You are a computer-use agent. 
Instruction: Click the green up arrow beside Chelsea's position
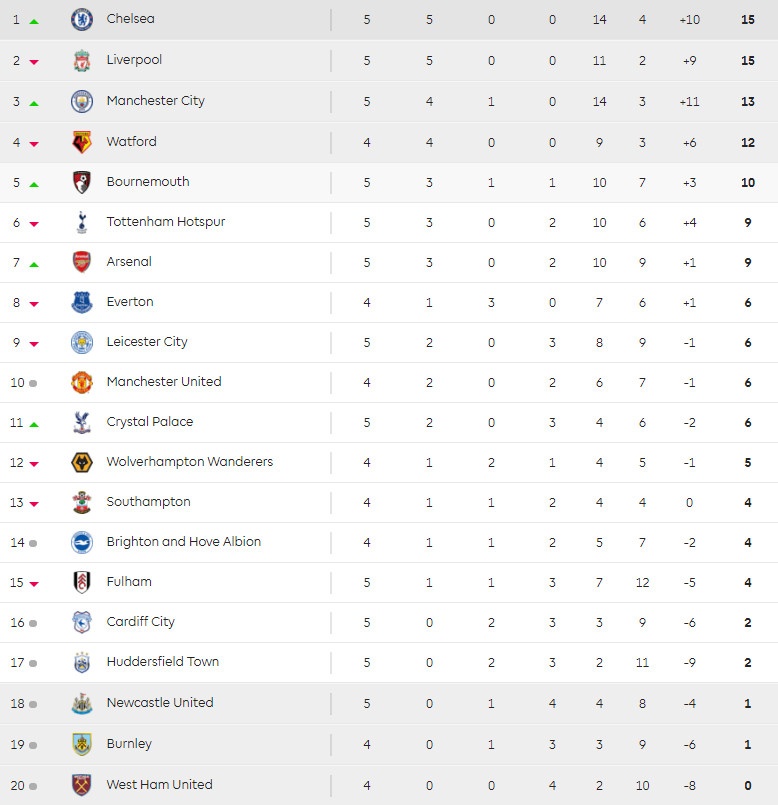coord(34,21)
